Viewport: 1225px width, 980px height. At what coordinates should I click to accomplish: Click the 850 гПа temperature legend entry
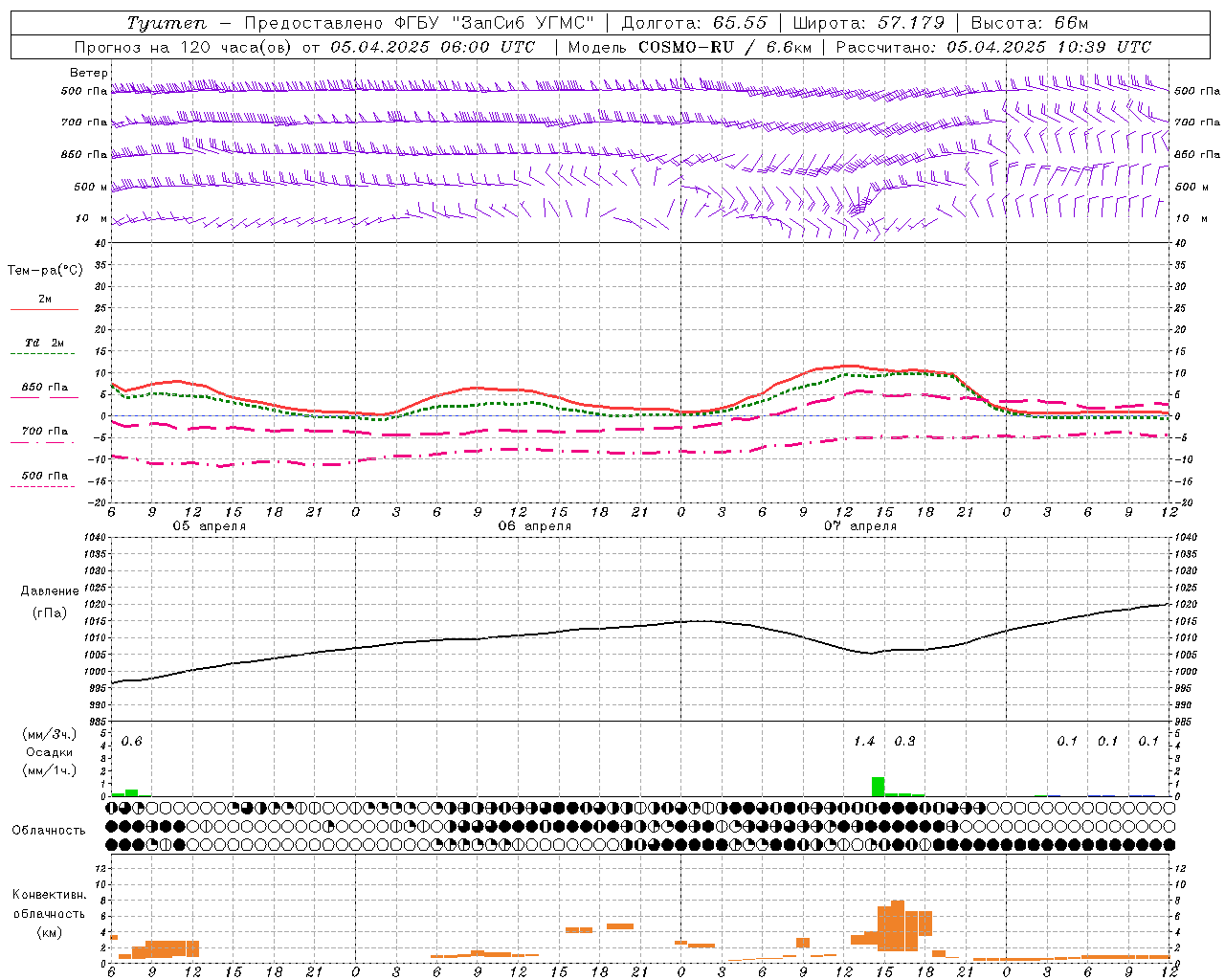click(x=44, y=388)
